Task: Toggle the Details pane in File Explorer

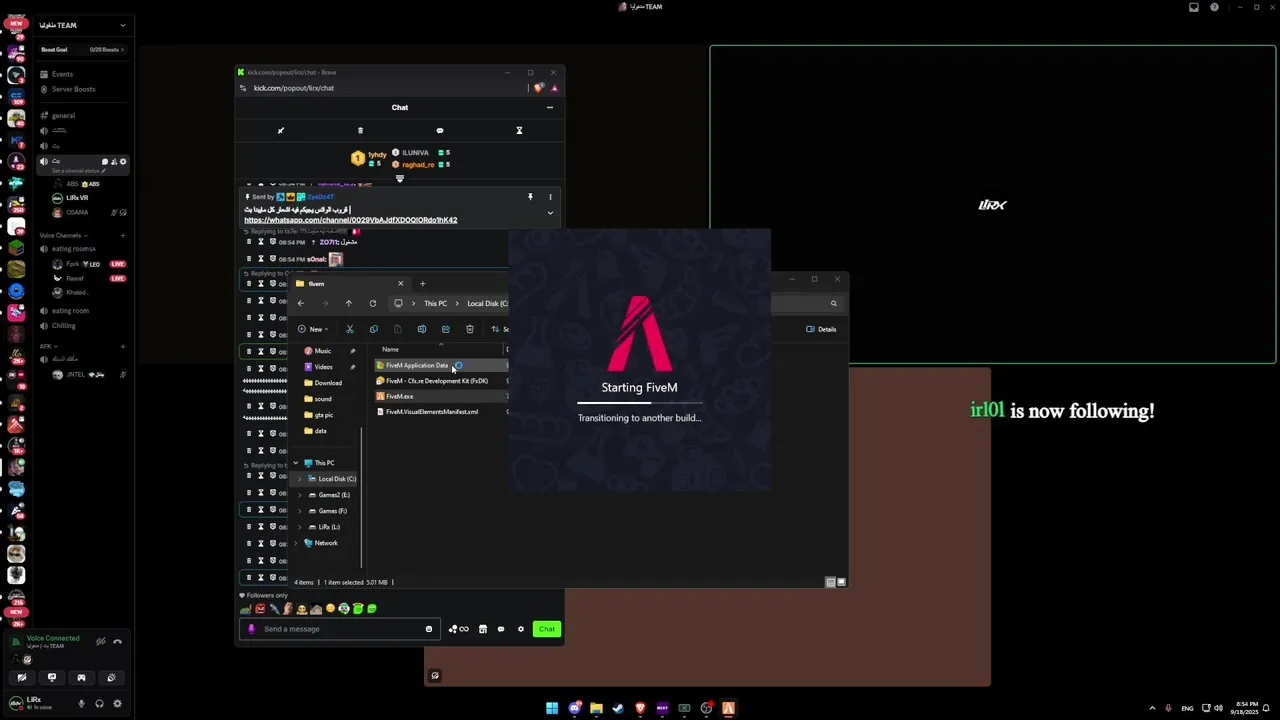Action: click(x=821, y=329)
